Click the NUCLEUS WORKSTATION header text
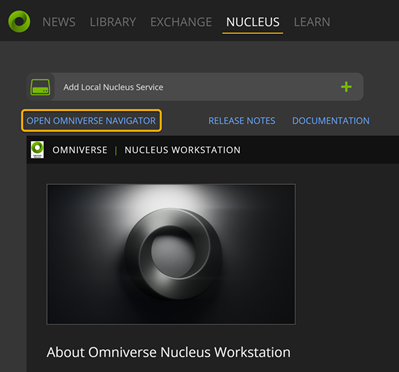The width and height of the screenshot is (399, 372). click(x=182, y=150)
